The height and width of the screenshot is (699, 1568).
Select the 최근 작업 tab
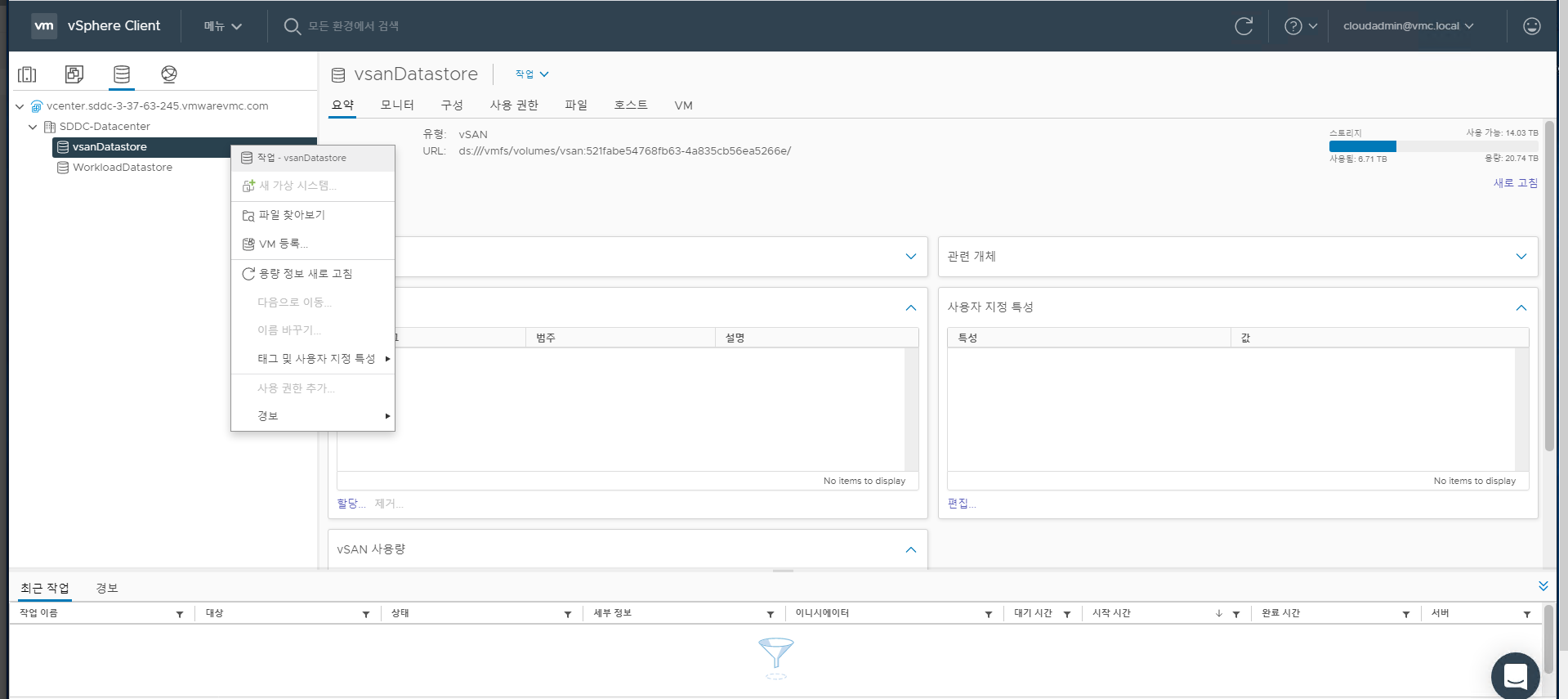pyautogui.click(x=45, y=589)
